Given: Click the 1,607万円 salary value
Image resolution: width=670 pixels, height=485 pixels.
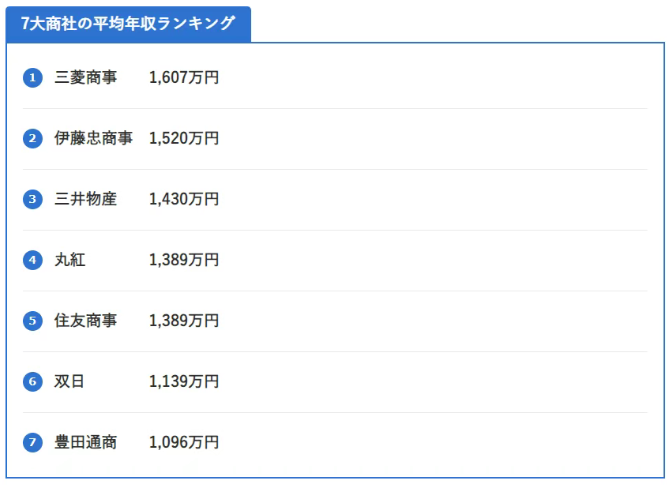Looking at the screenshot, I should click(183, 78).
